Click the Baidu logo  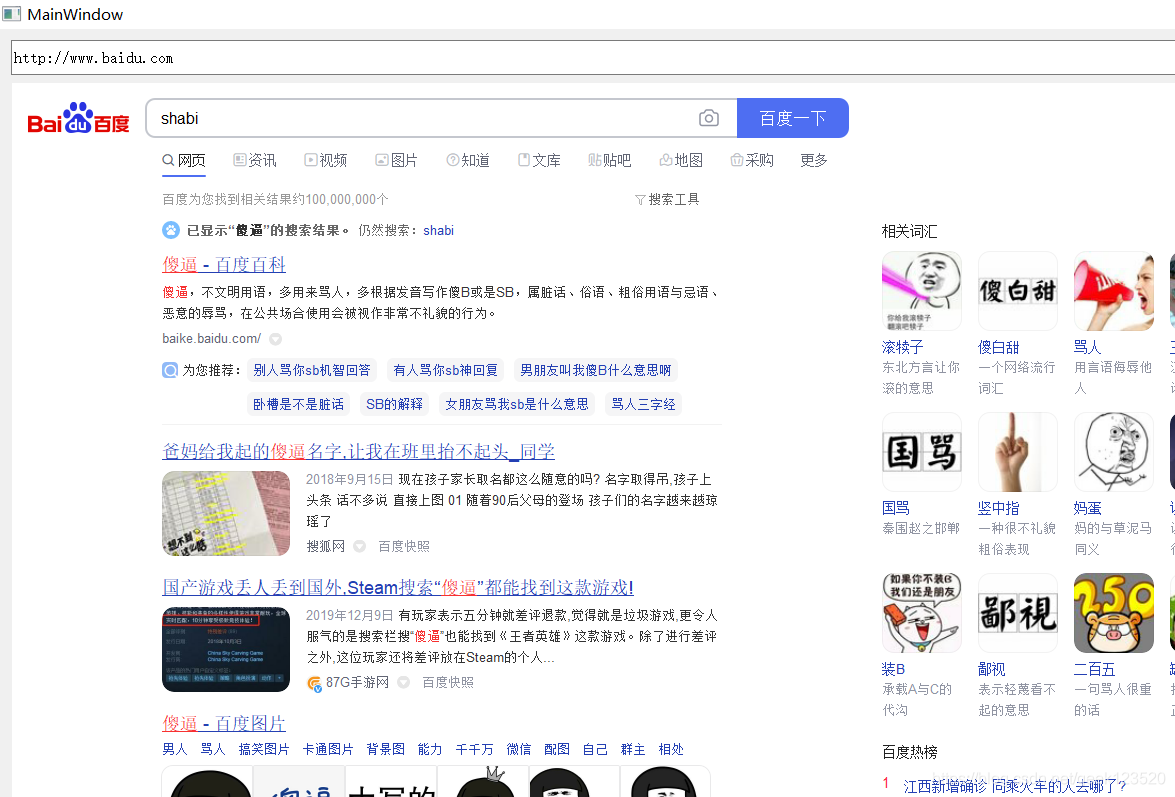point(79,118)
